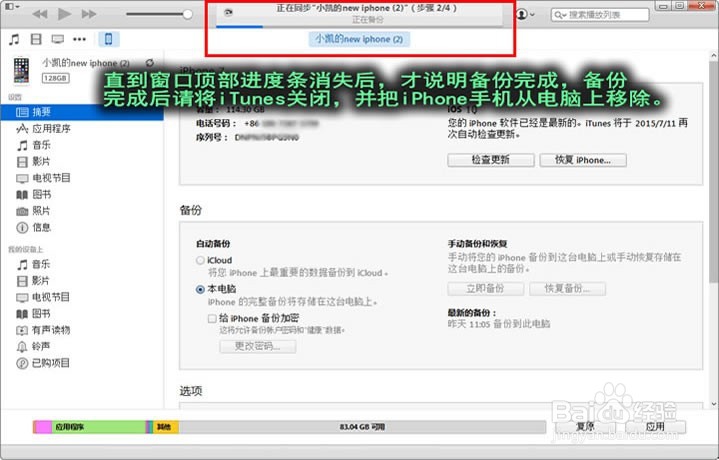Open the TV shows icon in toolbar
719x460 pixels.
pyautogui.click(x=58, y=39)
